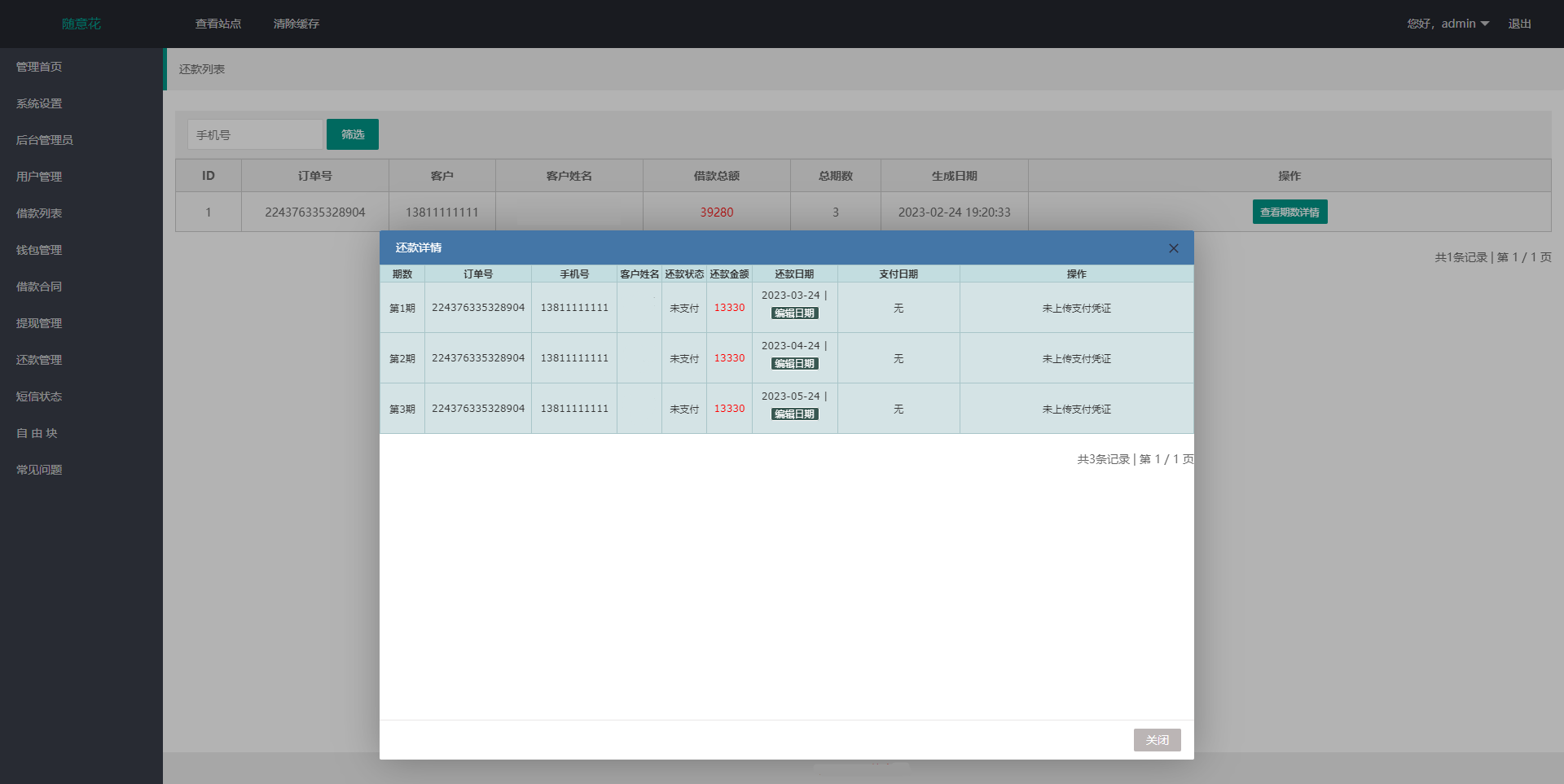Viewport: 1564px width, 784px height.
Task: Edit repayment date for 第1期
Action: [x=794, y=313]
